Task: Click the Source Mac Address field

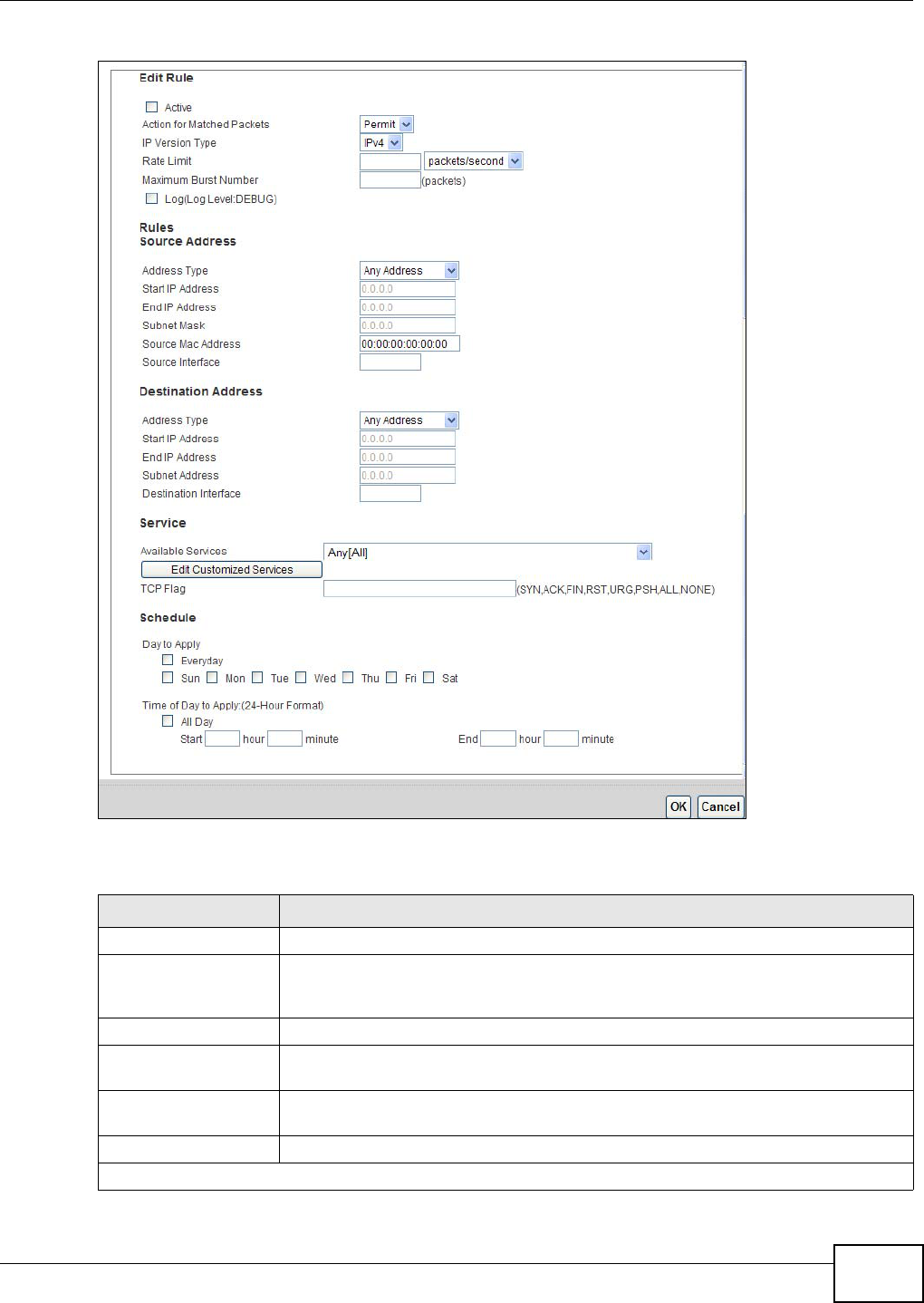Action: [409, 343]
